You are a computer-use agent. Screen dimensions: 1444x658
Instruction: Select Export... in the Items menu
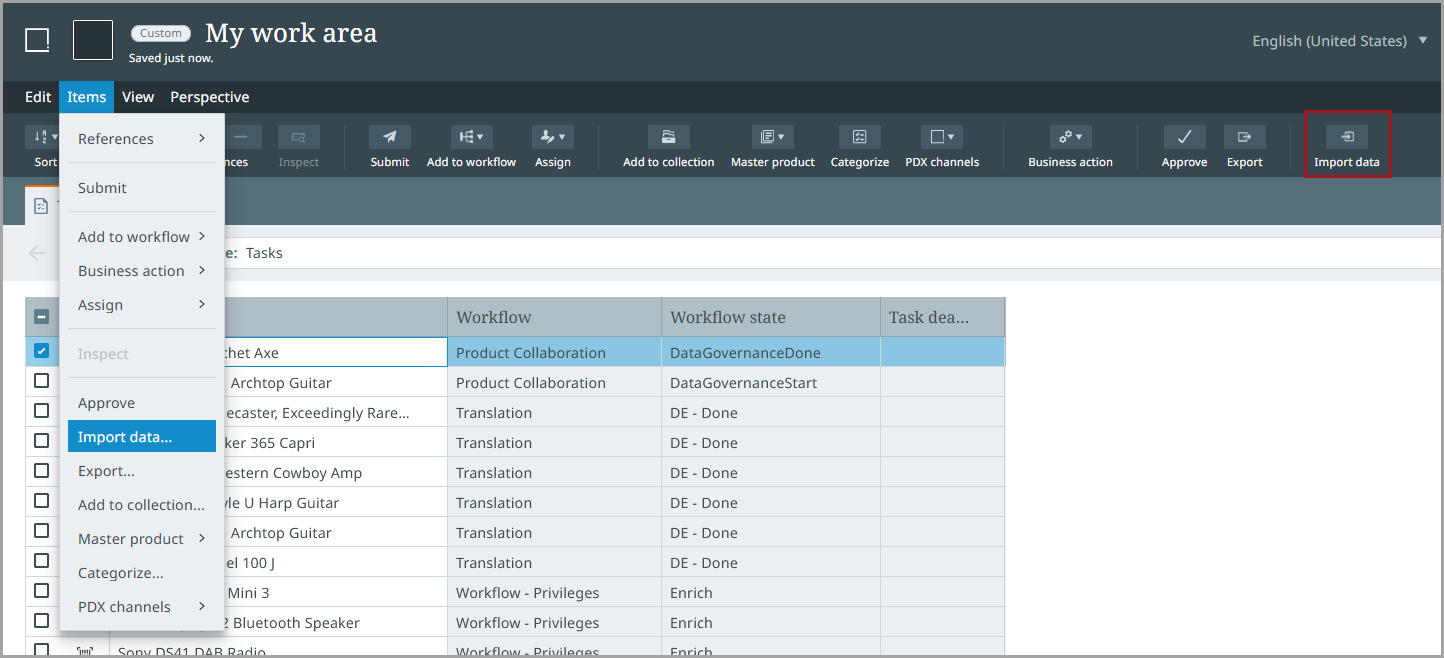click(x=106, y=471)
